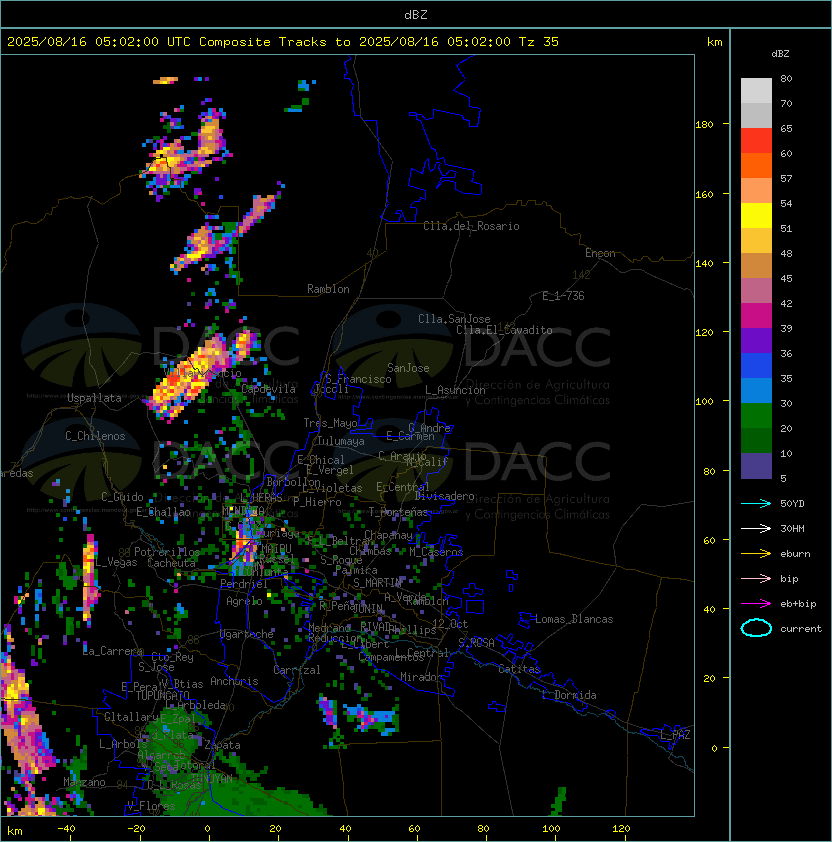Click the '120' tick on horizontal km axis

tap(621, 829)
